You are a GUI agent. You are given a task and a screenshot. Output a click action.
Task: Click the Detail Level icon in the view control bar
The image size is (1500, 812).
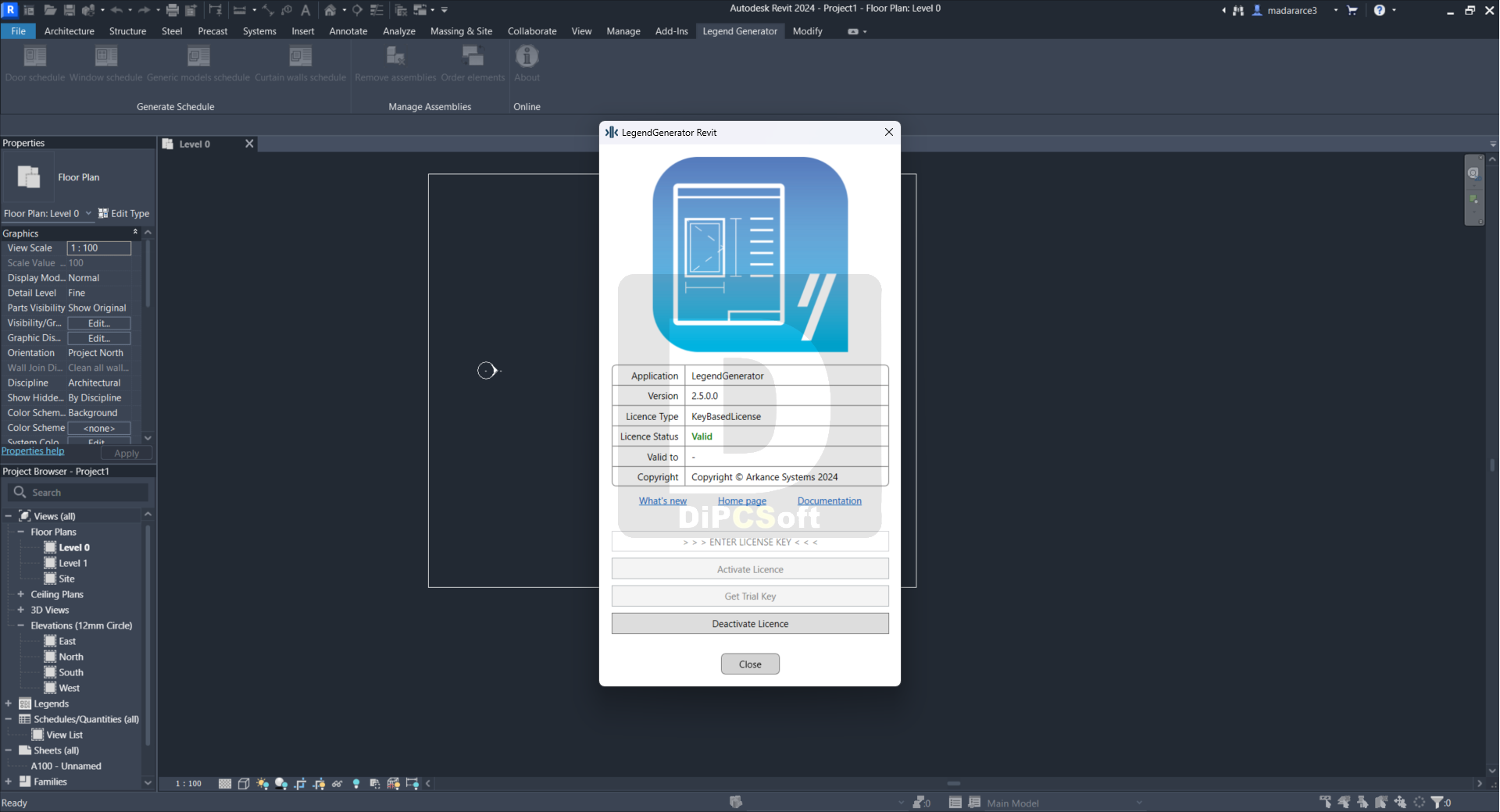(225, 783)
